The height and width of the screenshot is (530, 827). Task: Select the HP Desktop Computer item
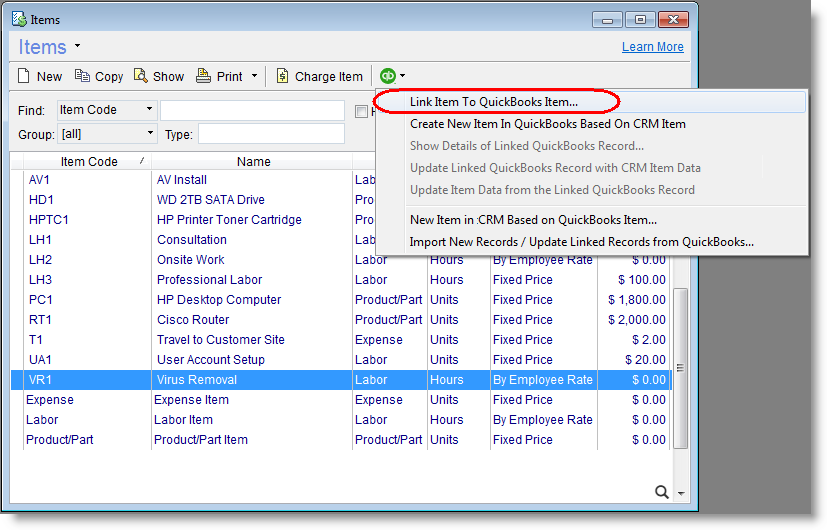(x=219, y=300)
